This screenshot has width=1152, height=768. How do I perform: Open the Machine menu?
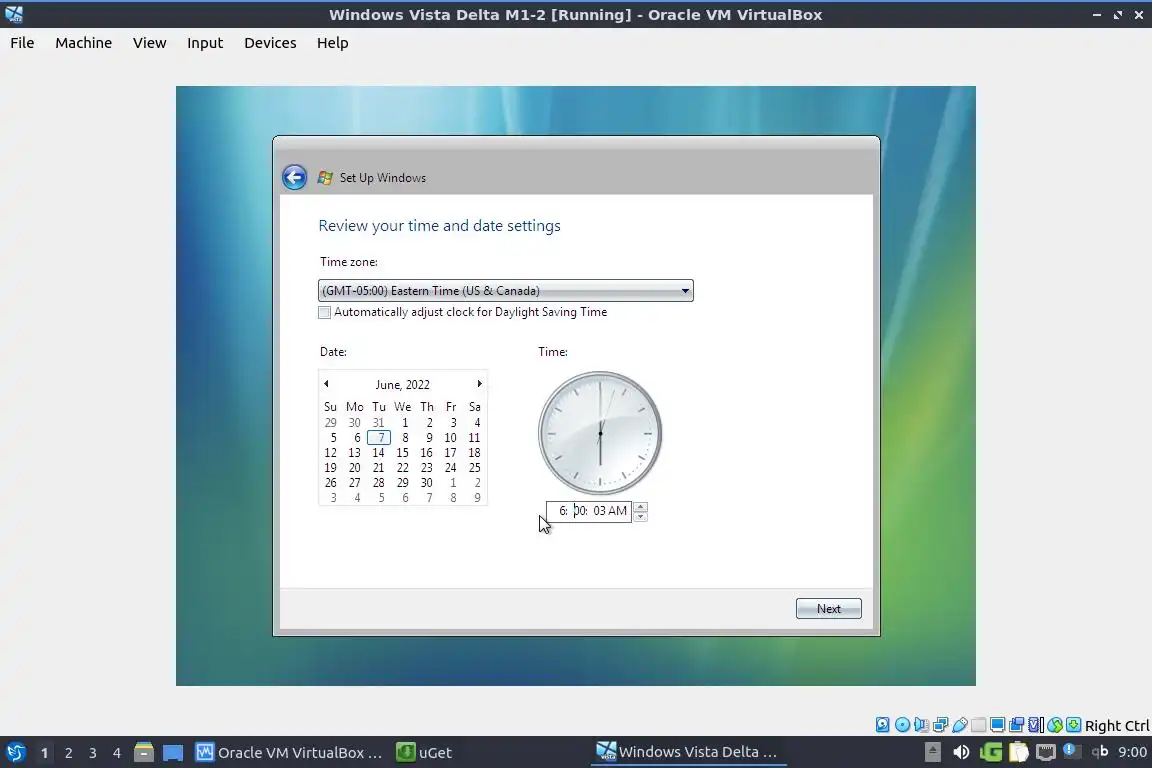84,43
